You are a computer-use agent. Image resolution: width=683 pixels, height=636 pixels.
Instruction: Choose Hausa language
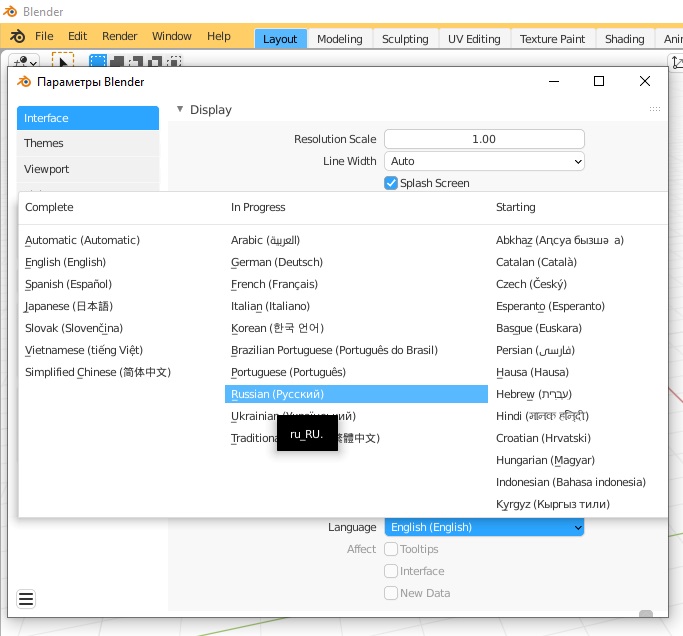[x=532, y=372]
